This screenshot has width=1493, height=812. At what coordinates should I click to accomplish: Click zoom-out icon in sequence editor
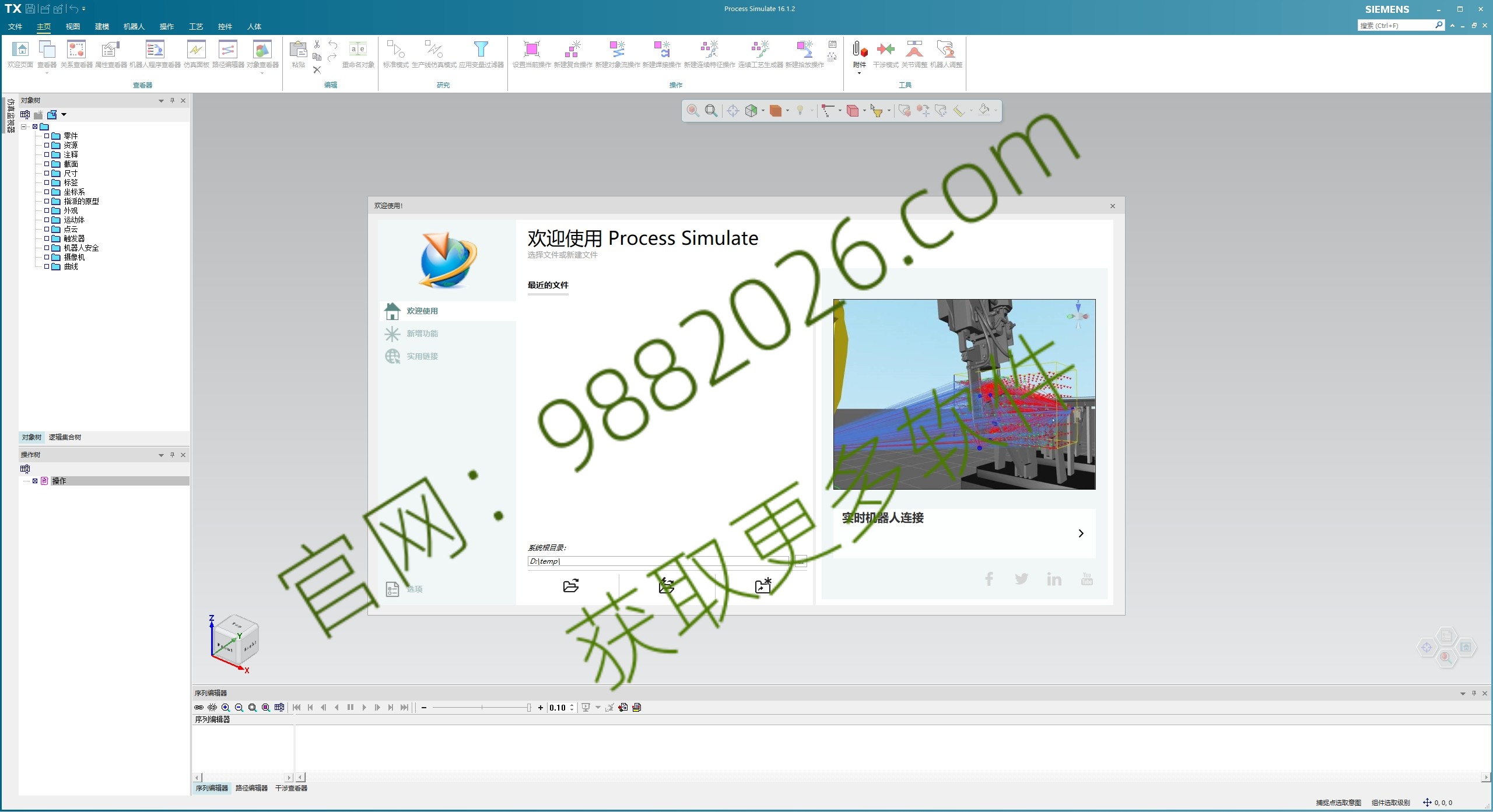pyautogui.click(x=239, y=707)
